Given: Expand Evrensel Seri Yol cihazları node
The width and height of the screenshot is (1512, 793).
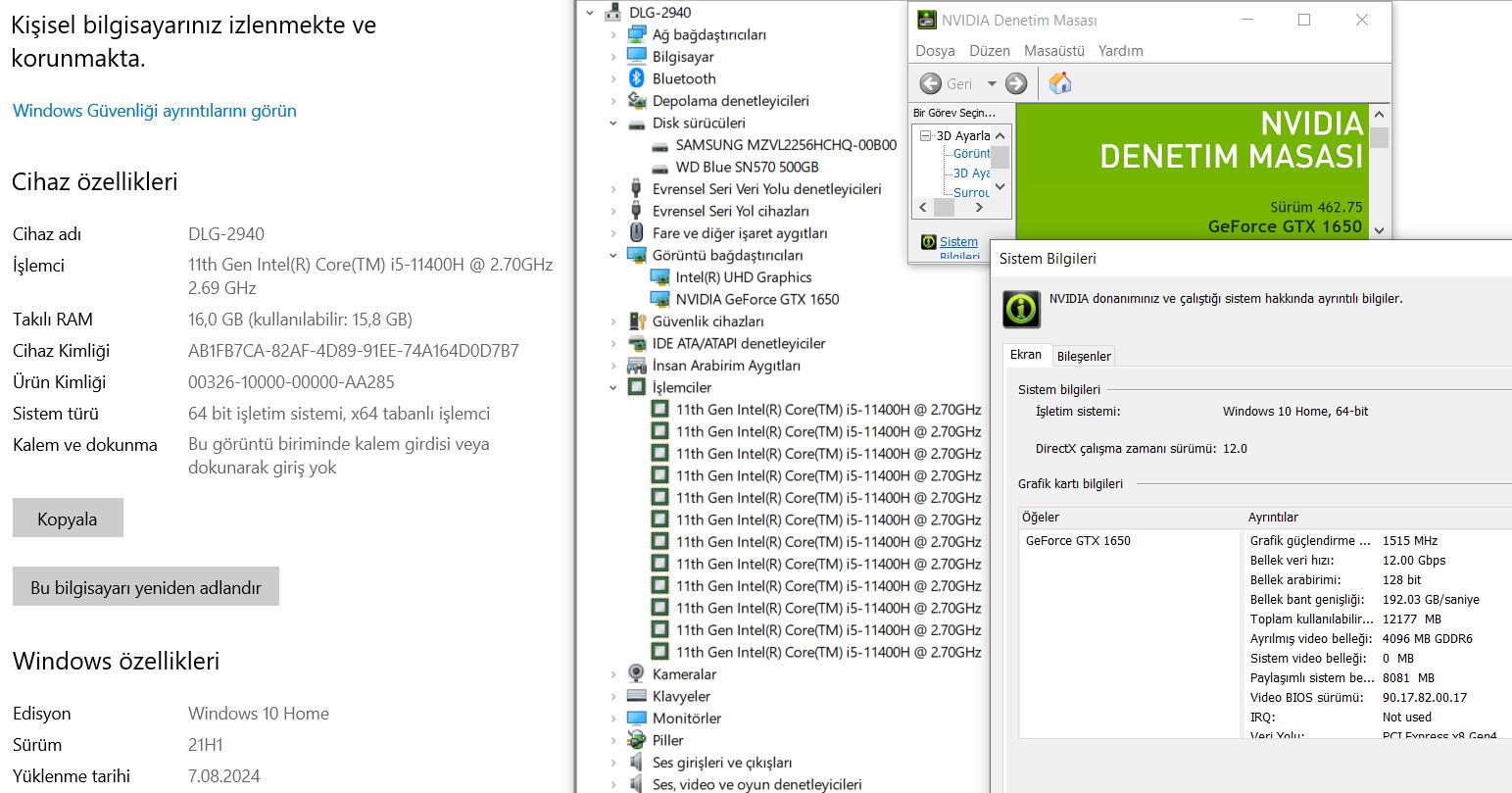Looking at the screenshot, I should [x=613, y=211].
